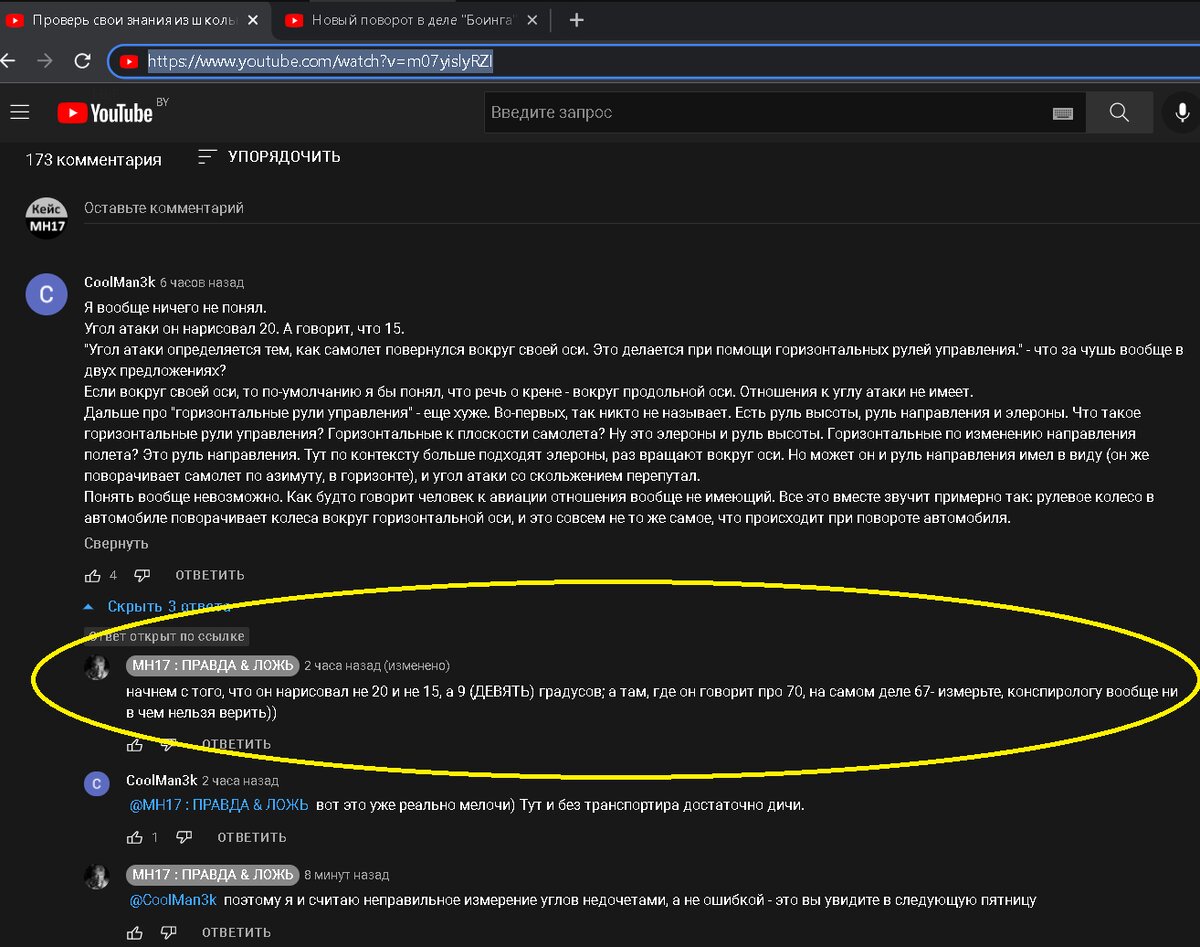Select the Проверь свои знания browser tab
This screenshot has height=947, width=1200.
[x=130, y=19]
